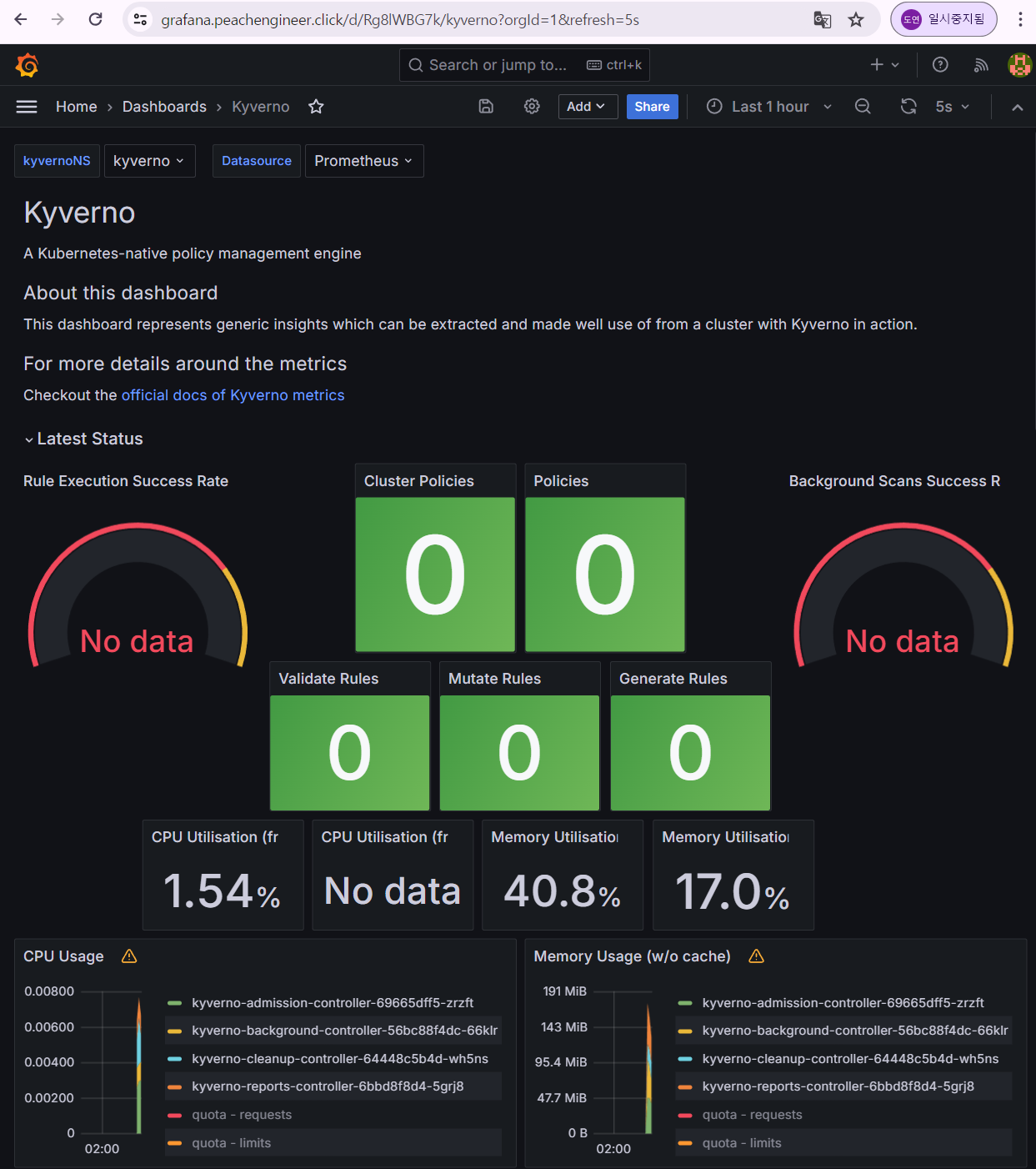Click the Policies panel title

click(x=561, y=481)
